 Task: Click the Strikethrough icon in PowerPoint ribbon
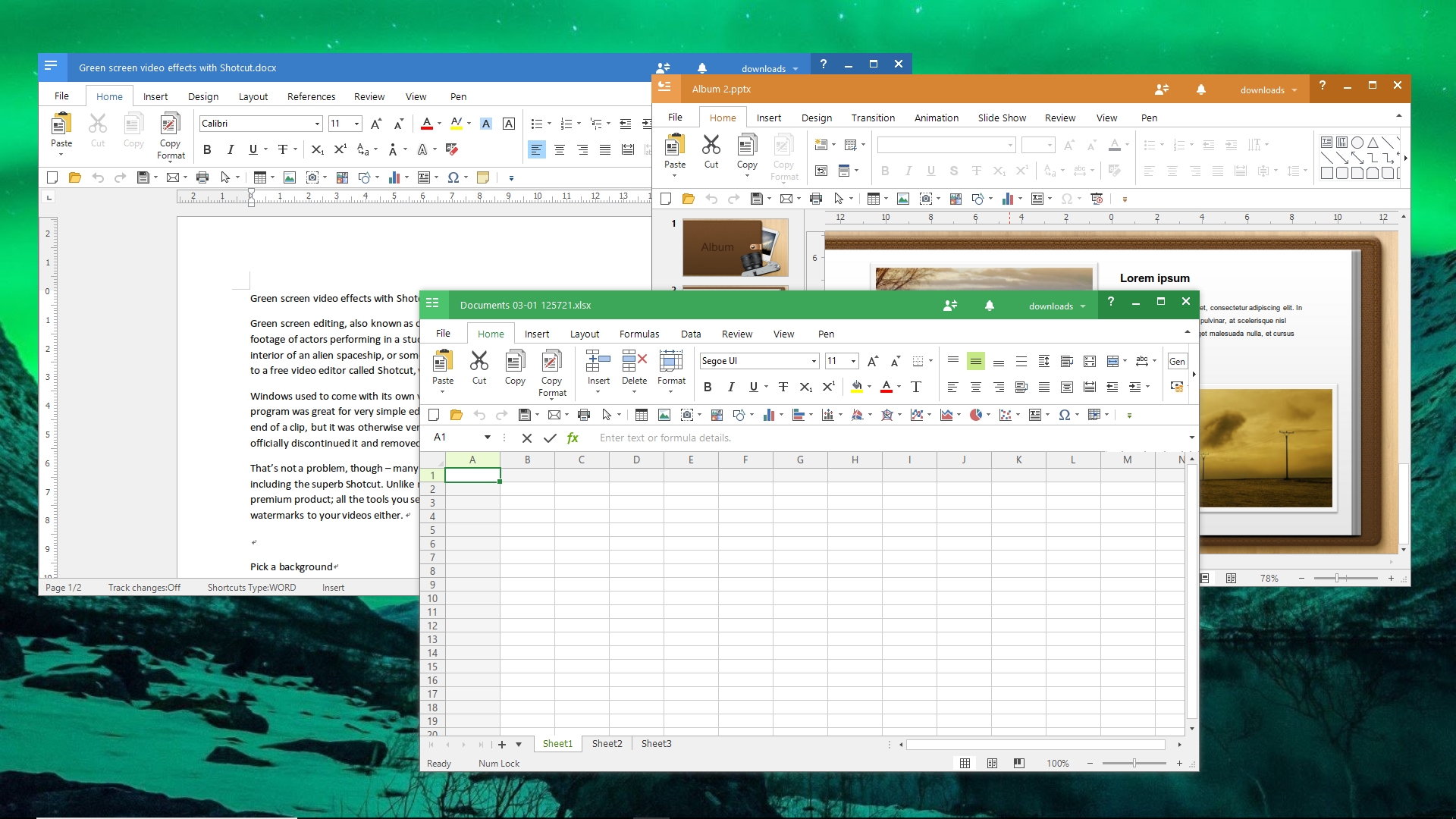click(x=953, y=170)
